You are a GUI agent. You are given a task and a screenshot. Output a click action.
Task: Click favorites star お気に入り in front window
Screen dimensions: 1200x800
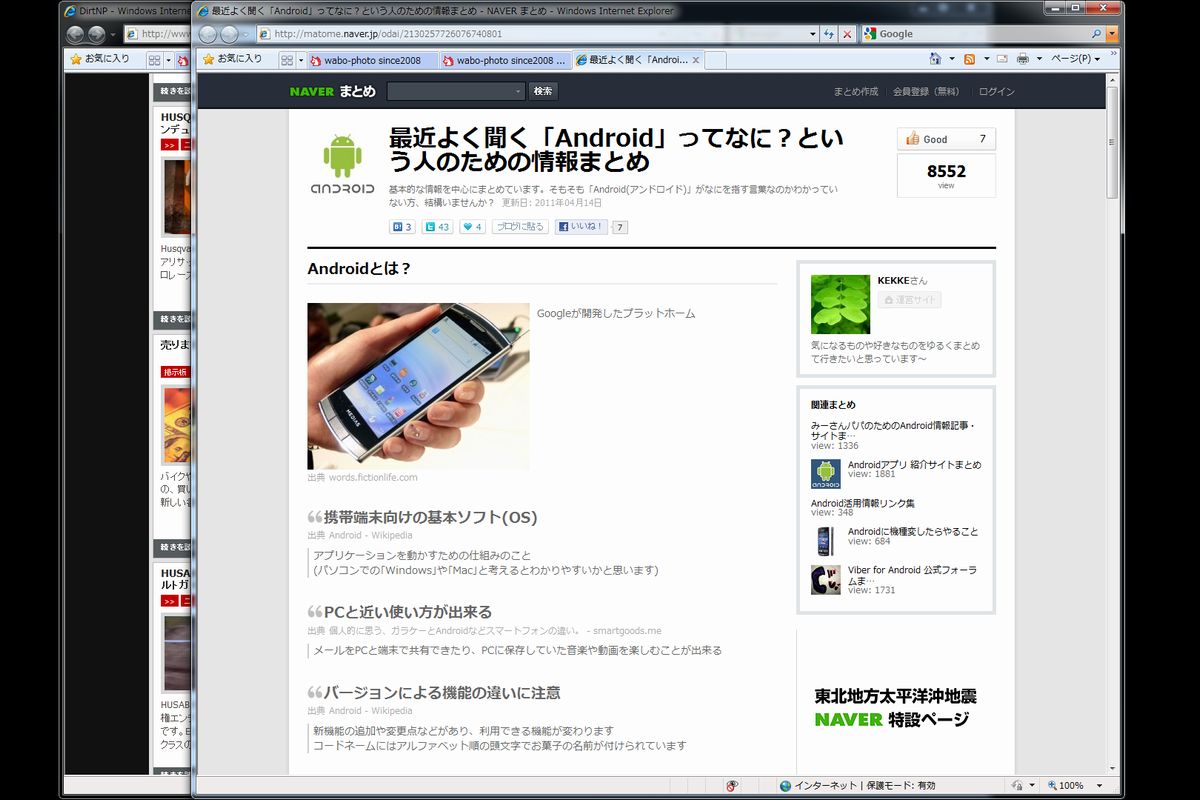pos(232,59)
